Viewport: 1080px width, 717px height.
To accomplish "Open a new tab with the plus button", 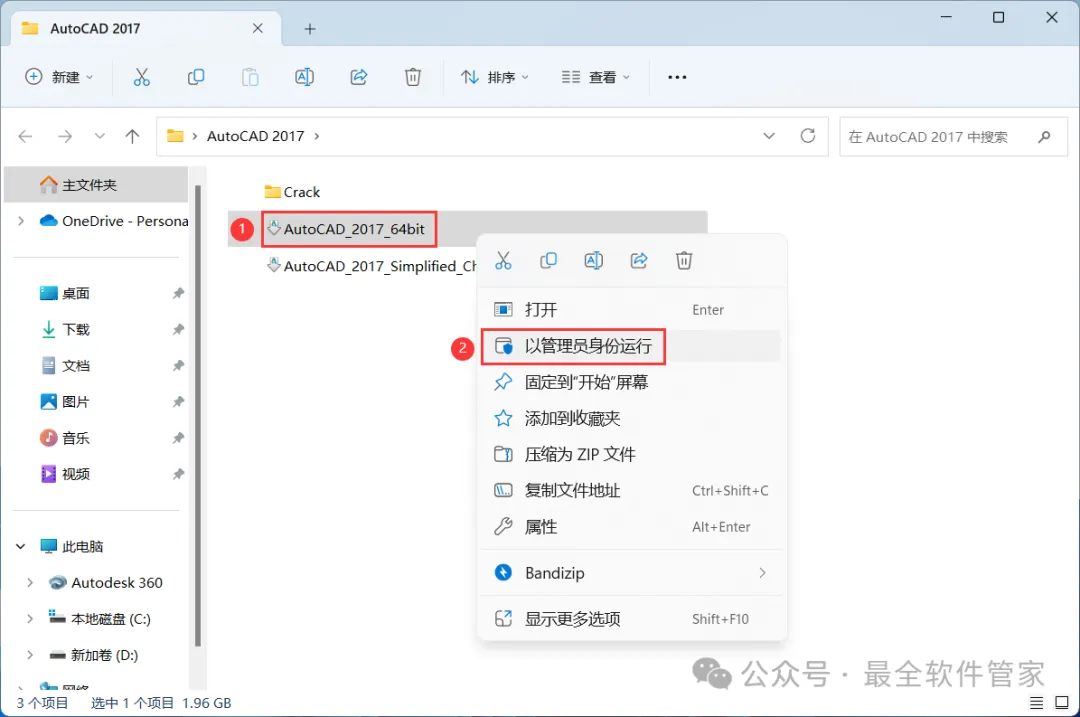I will [x=310, y=29].
